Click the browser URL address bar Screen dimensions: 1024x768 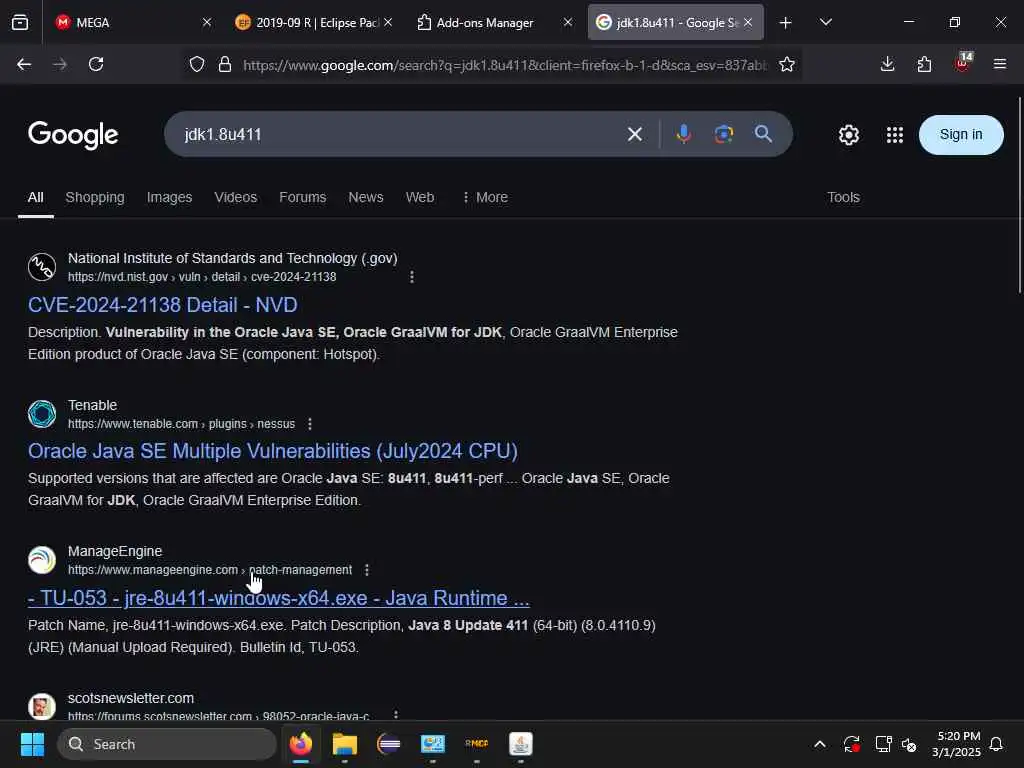pyautogui.click(x=505, y=65)
